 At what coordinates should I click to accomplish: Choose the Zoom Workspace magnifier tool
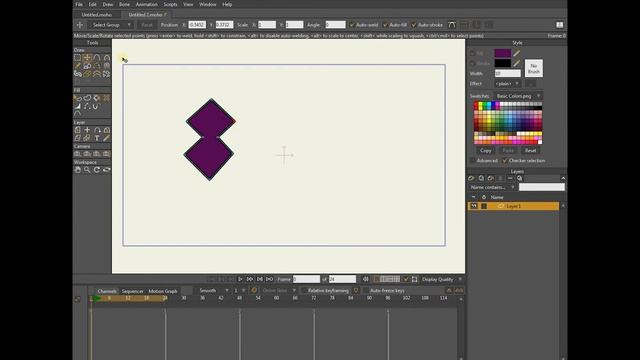click(87, 170)
